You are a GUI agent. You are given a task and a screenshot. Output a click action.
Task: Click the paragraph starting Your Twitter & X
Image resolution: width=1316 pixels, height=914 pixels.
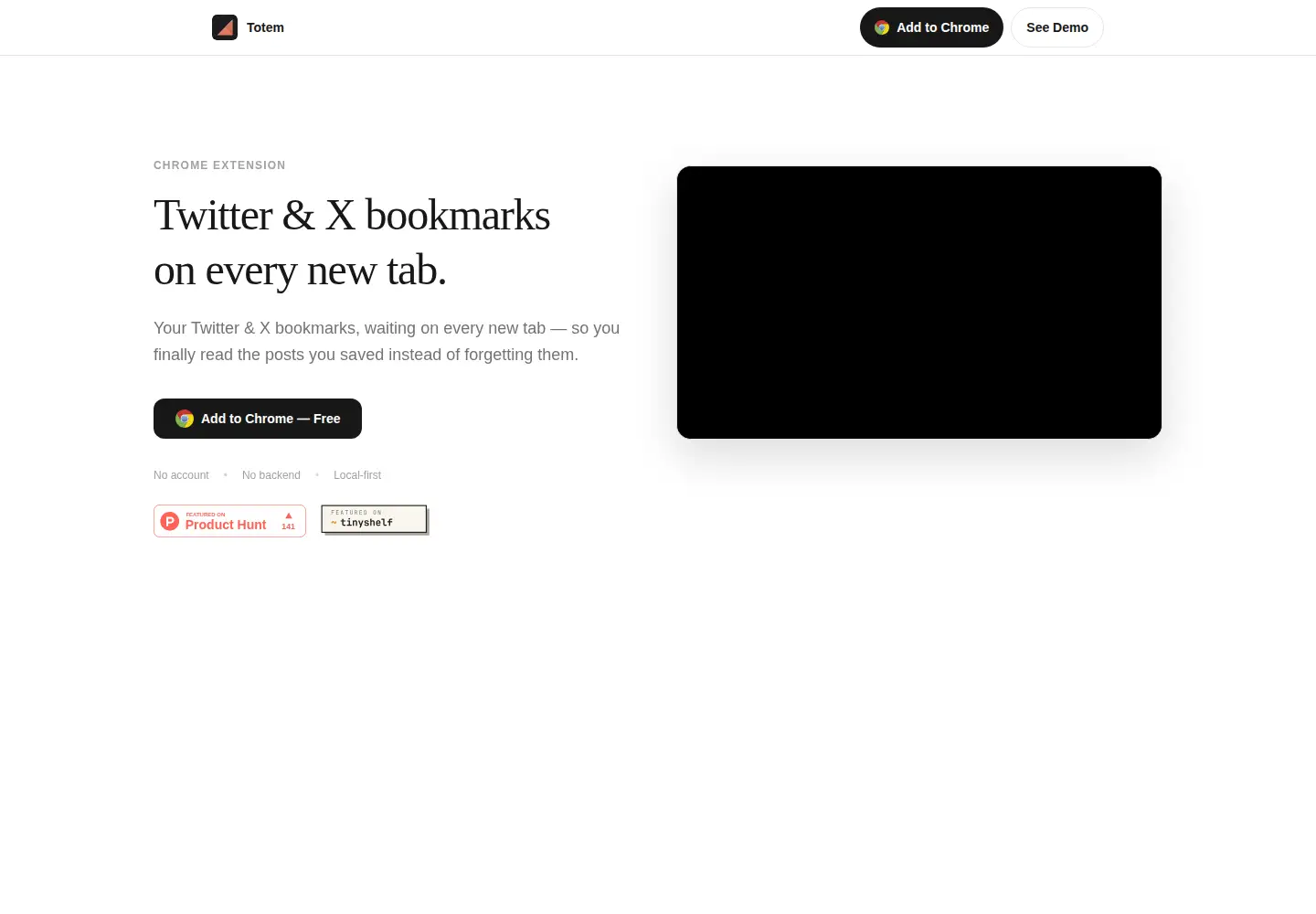pos(387,341)
